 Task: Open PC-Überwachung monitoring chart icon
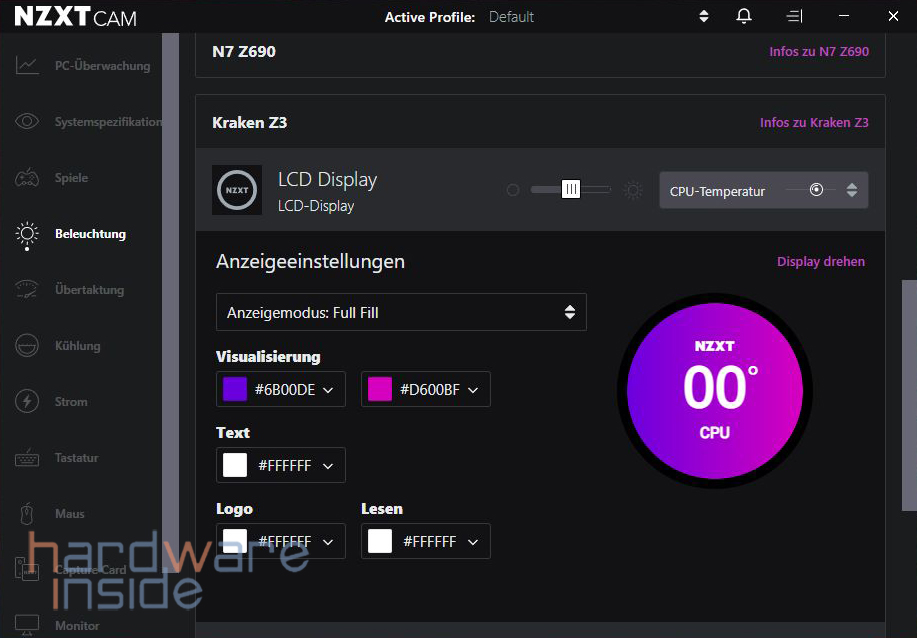27,65
